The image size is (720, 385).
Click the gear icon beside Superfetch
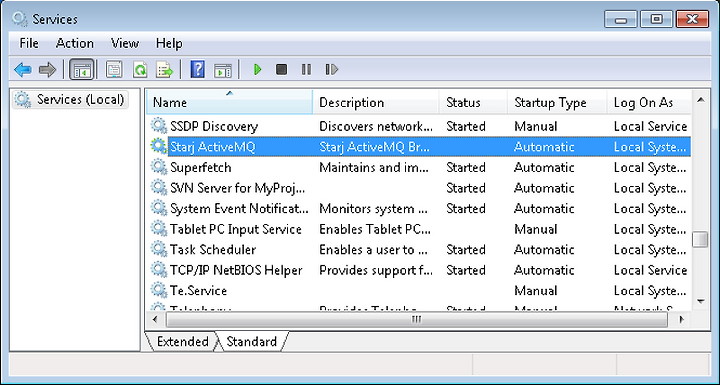pos(159,167)
